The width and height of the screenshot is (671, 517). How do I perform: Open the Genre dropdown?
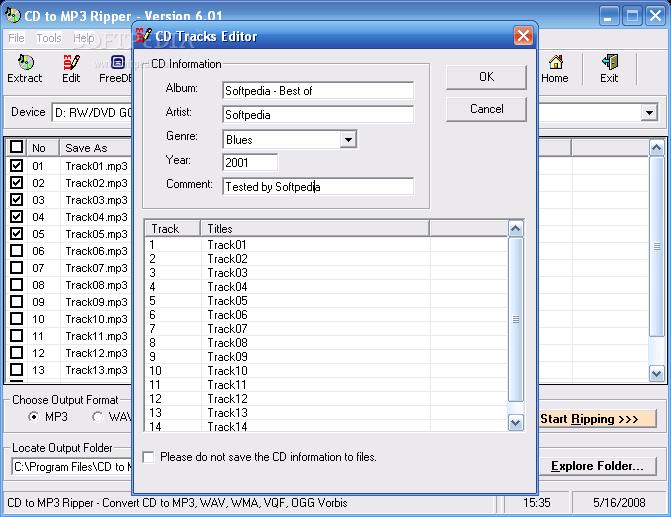coord(348,140)
